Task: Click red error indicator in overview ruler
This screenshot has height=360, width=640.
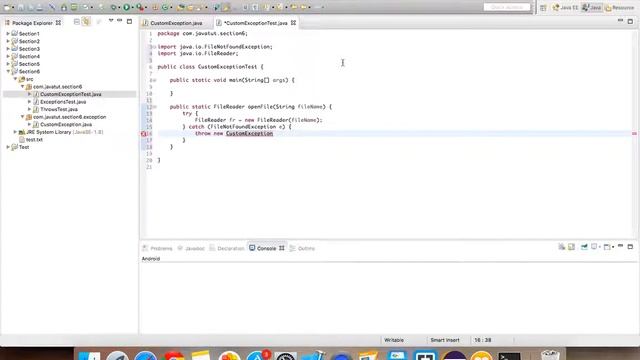Action: pos(634,133)
